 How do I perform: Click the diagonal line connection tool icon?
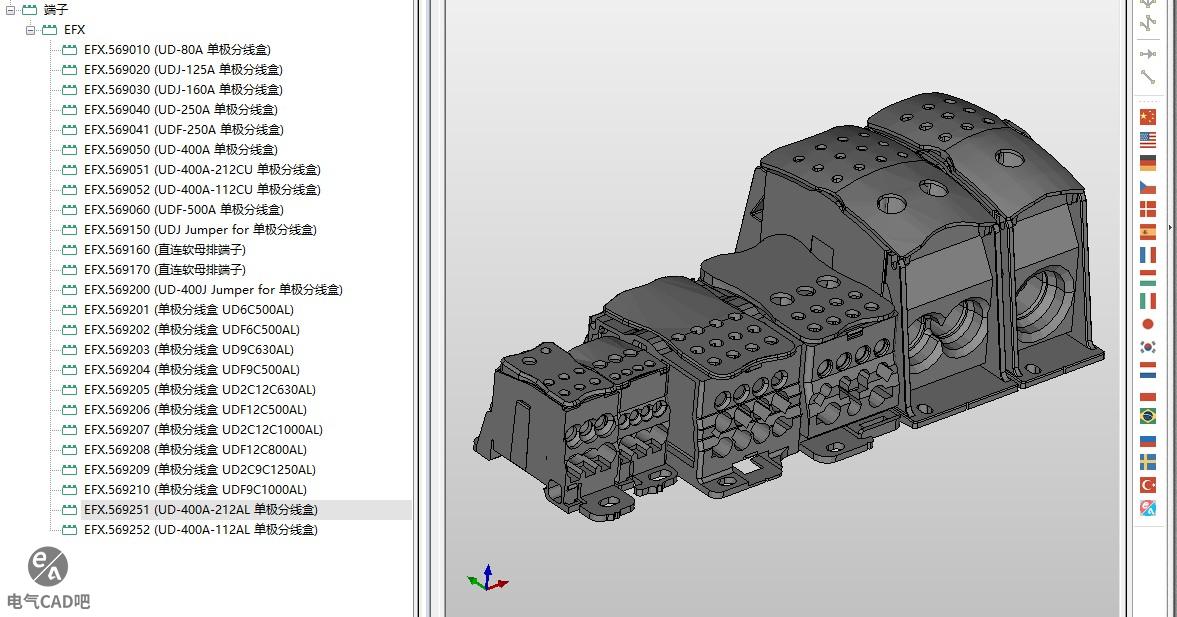coord(1147,77)
